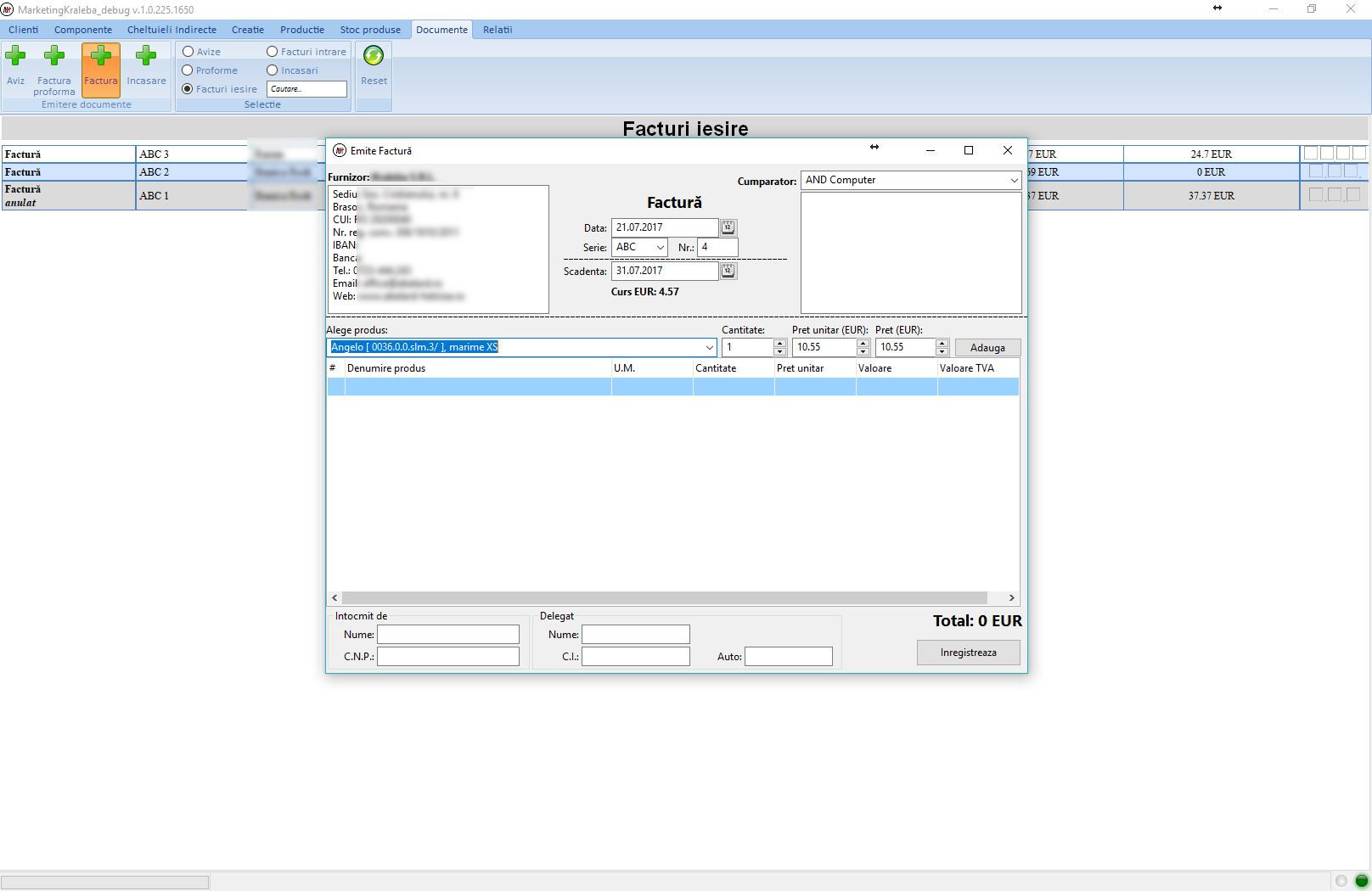Viewport: 1372px width, 891px height.
Task: Select the Facturi intrare radio button
Action: [x=273, y=52]
